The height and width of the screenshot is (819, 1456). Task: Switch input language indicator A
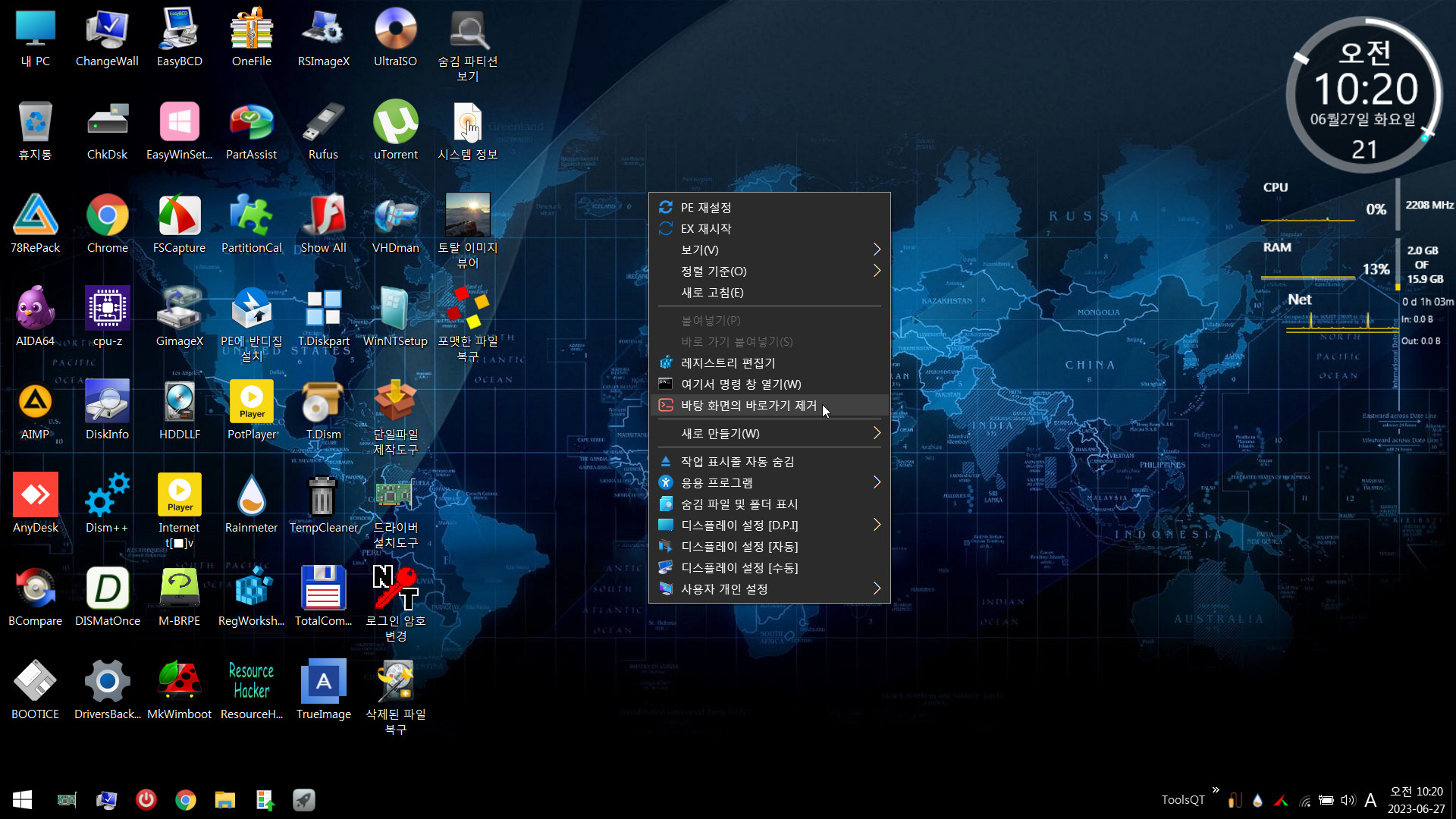tap(1370, 800)
